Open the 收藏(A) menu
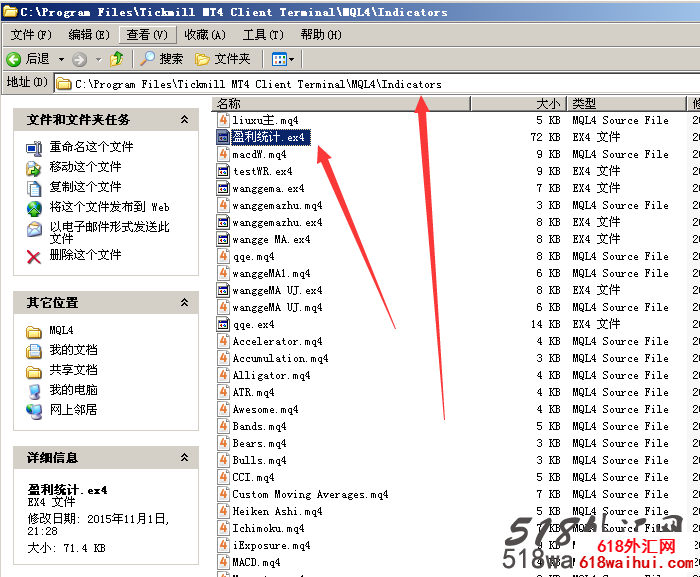The height and width of the screenshot is (577, 700). 205,34
